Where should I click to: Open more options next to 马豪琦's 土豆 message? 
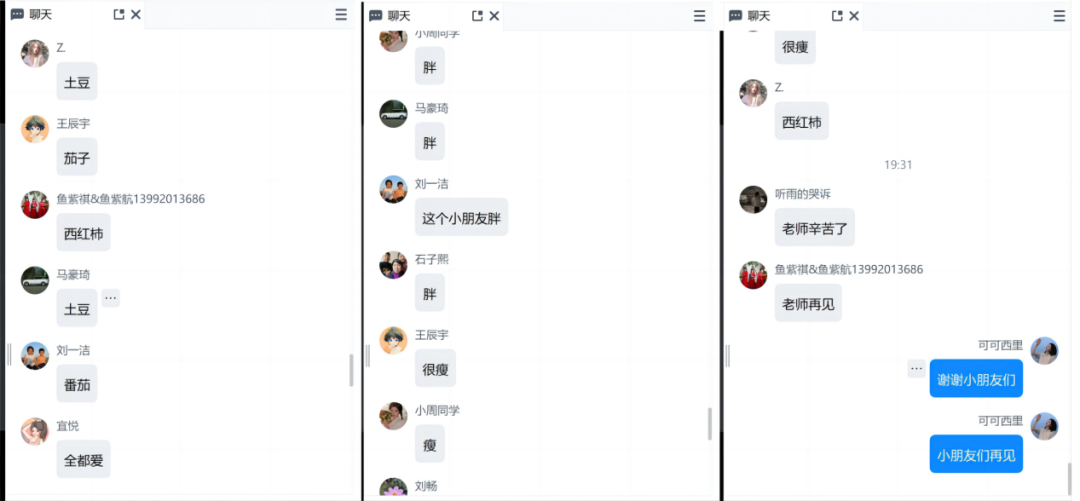(110, 298)
